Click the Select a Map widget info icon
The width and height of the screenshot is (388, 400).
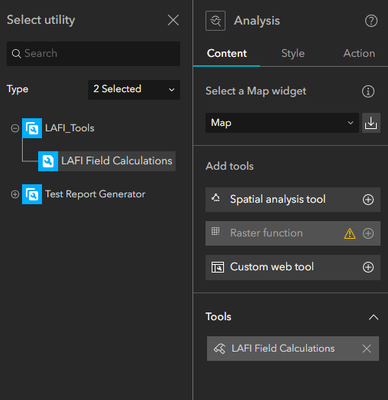(368, 91)
